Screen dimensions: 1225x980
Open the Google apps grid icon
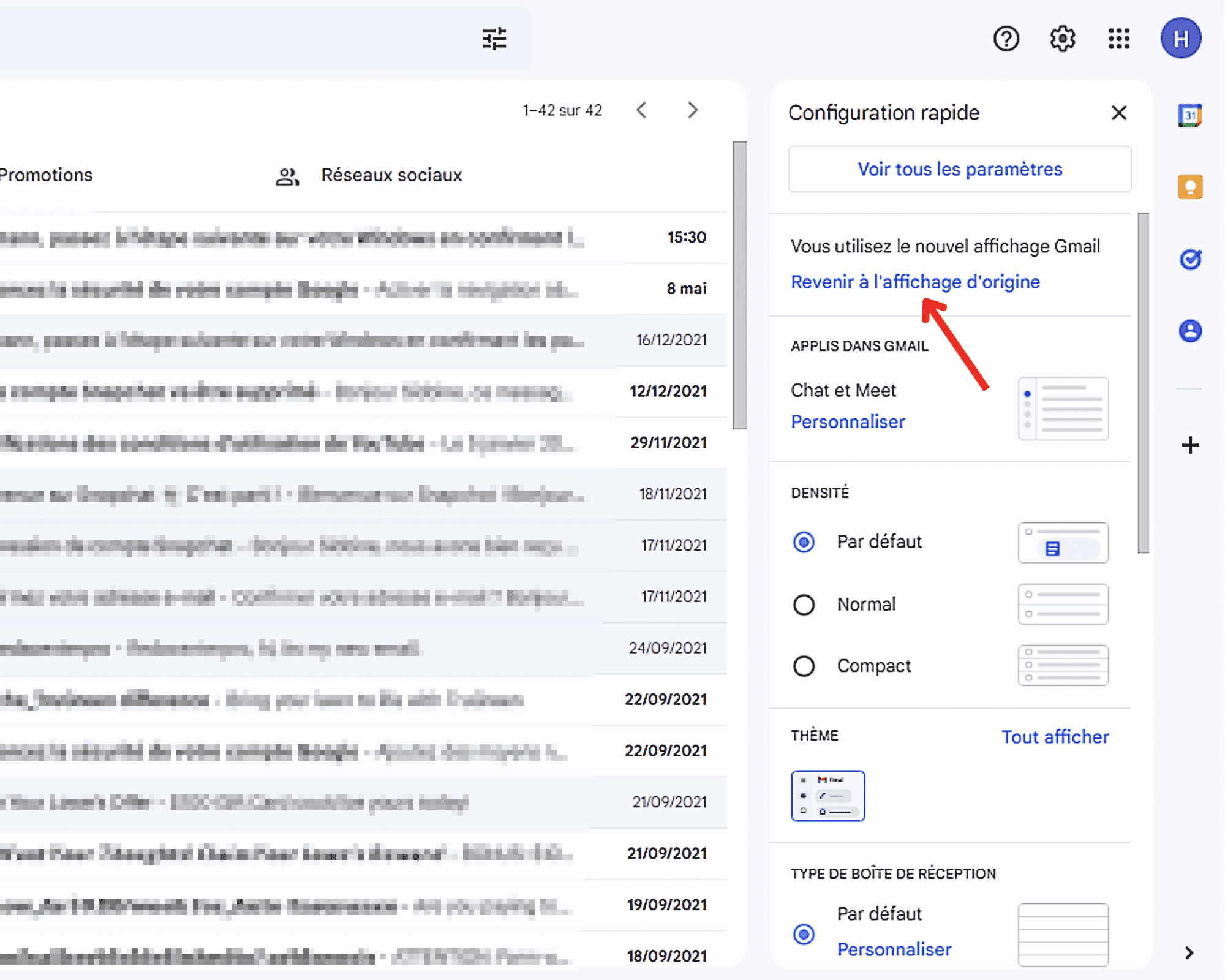pyautogui.click(x=1119, y=39)
